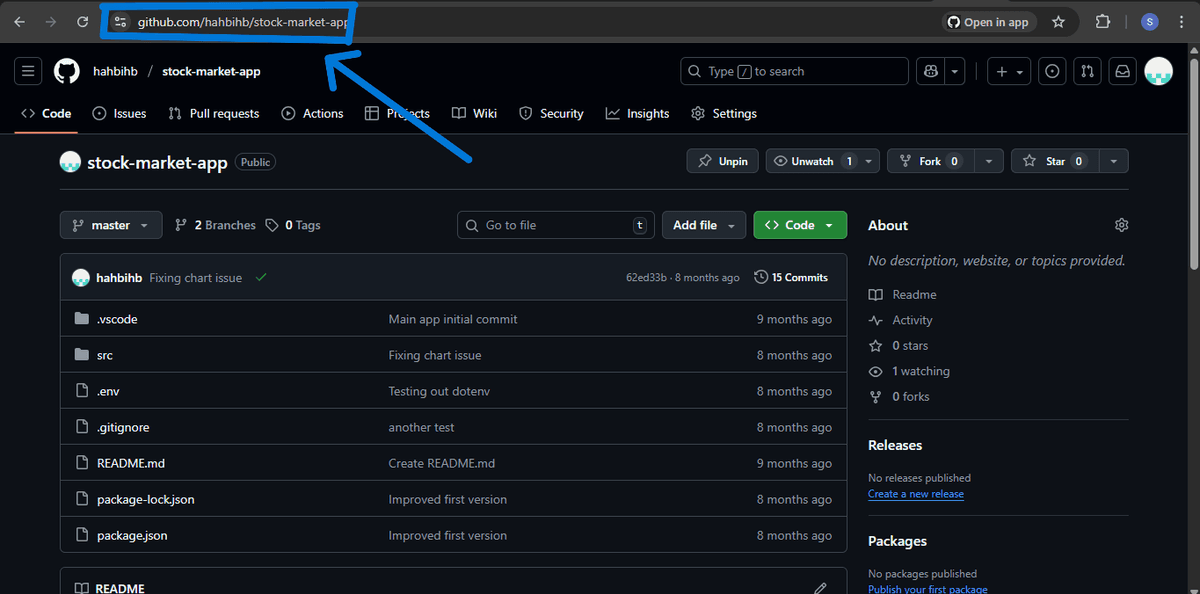
Task: Open the global navigation hamburger menu
Action: click(x=27, y=70)
